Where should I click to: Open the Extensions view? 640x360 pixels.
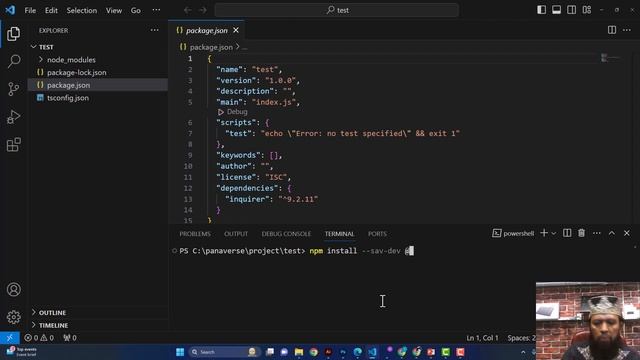[13, 144]
